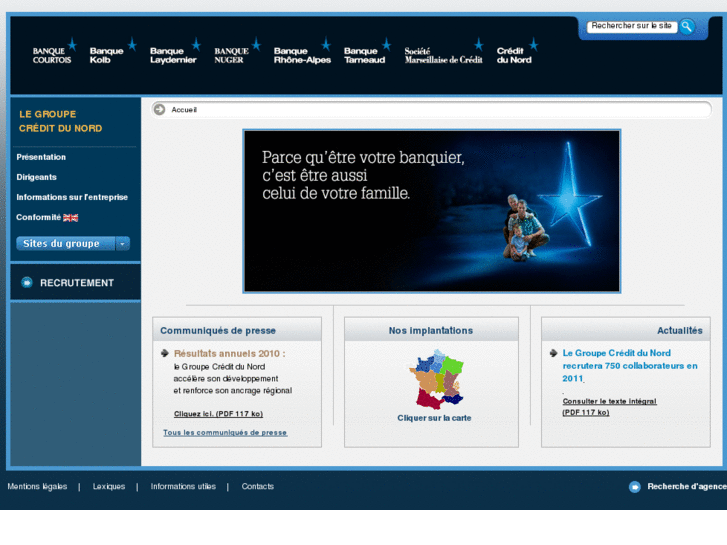Open the Banque Nuger logo
Viewport: 727px width, 545px height.
237,51
